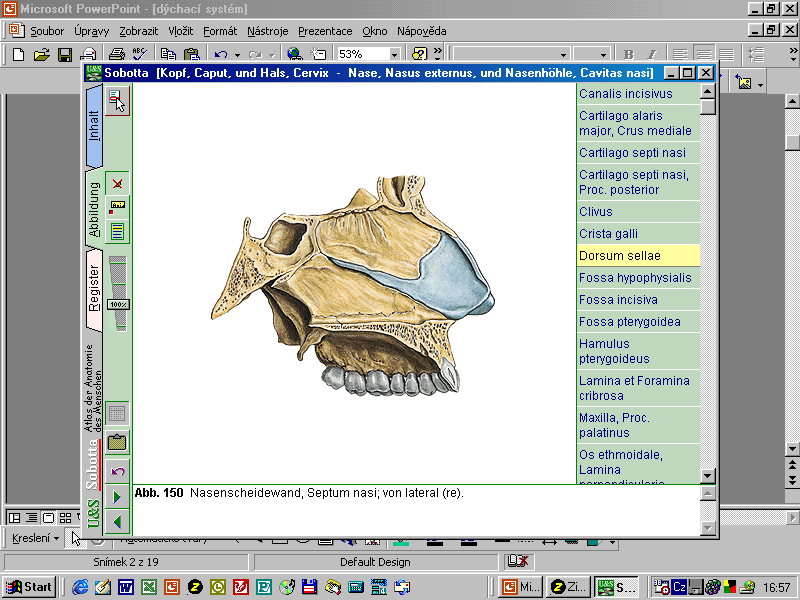Open the font name dropdown
The image size is (800, 600).
(563, 55)
